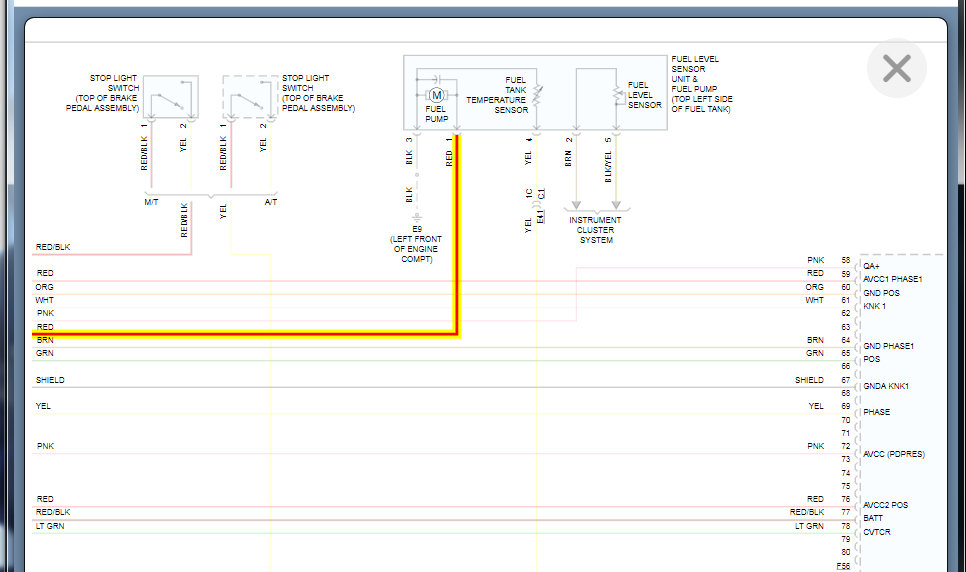Viewport: 966px width, 572px height.
Task: Select the solid-outlined M/T stop light switch symbol
Action: 170,99
